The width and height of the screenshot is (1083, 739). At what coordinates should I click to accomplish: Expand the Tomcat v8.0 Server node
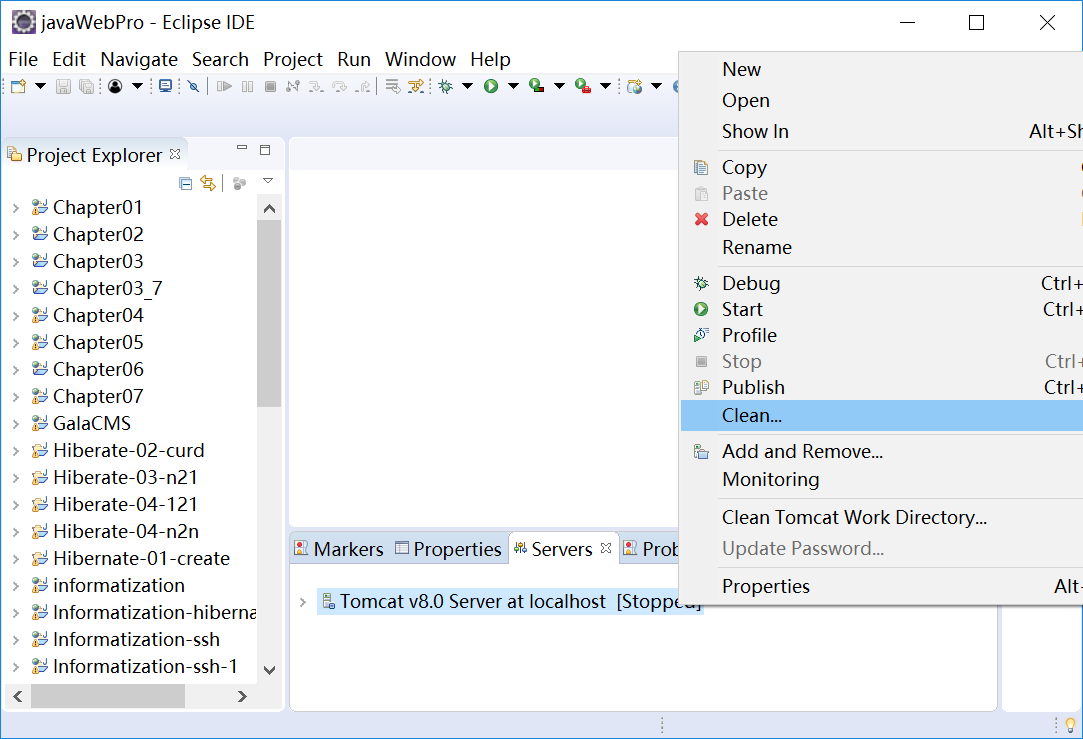click(x=303, y=602)
